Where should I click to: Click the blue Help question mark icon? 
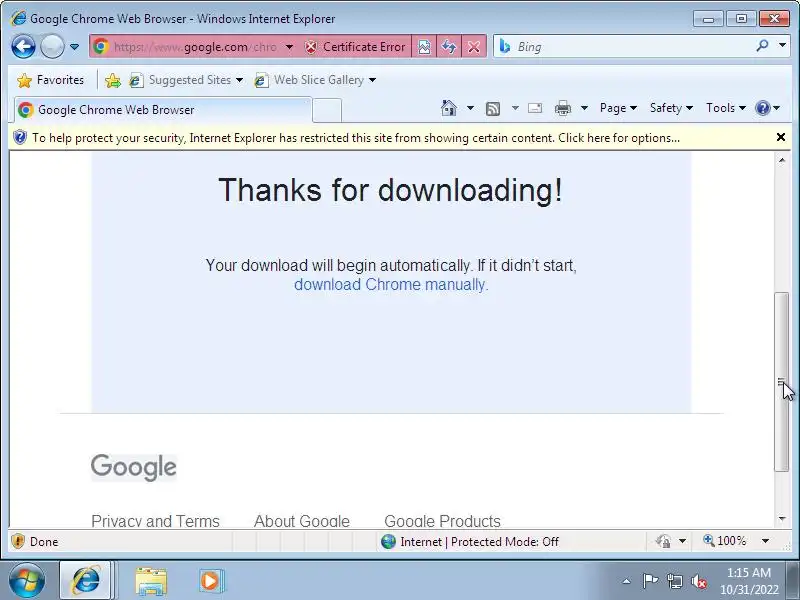coord(762,108)
